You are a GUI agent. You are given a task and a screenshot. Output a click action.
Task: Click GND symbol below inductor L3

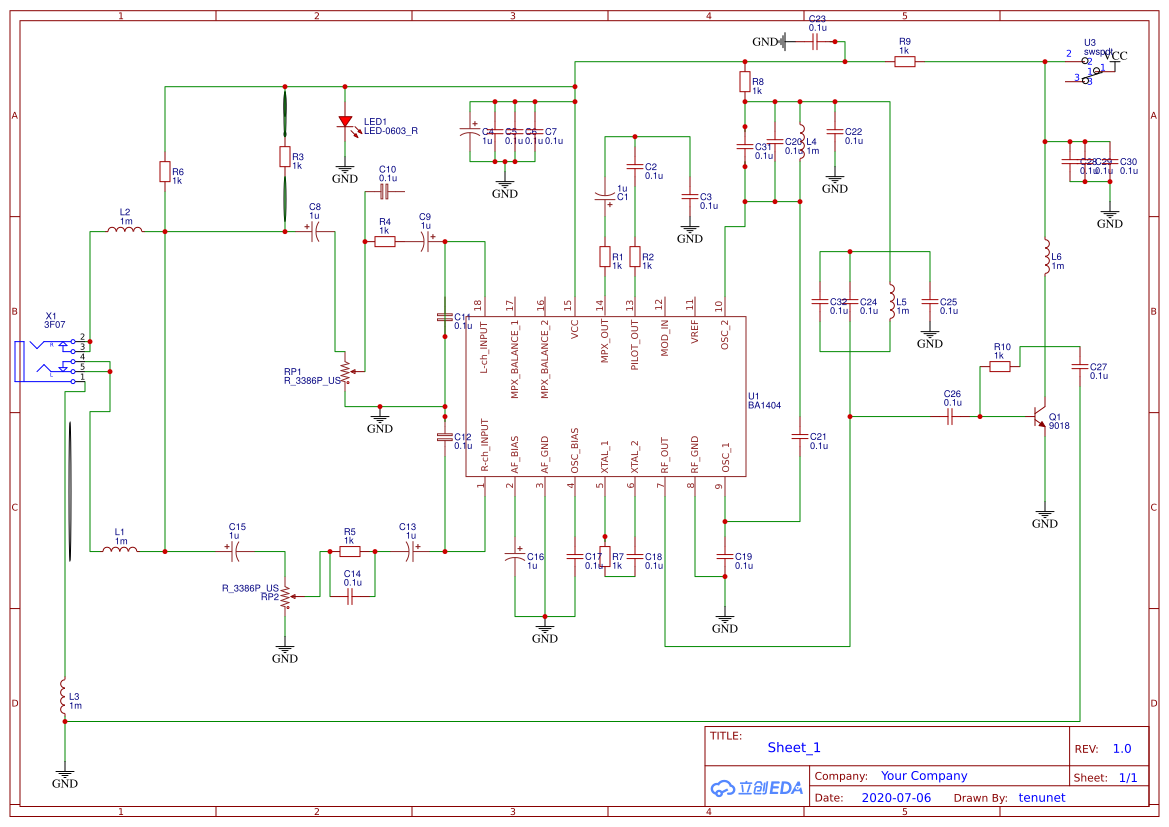[65, 778]
